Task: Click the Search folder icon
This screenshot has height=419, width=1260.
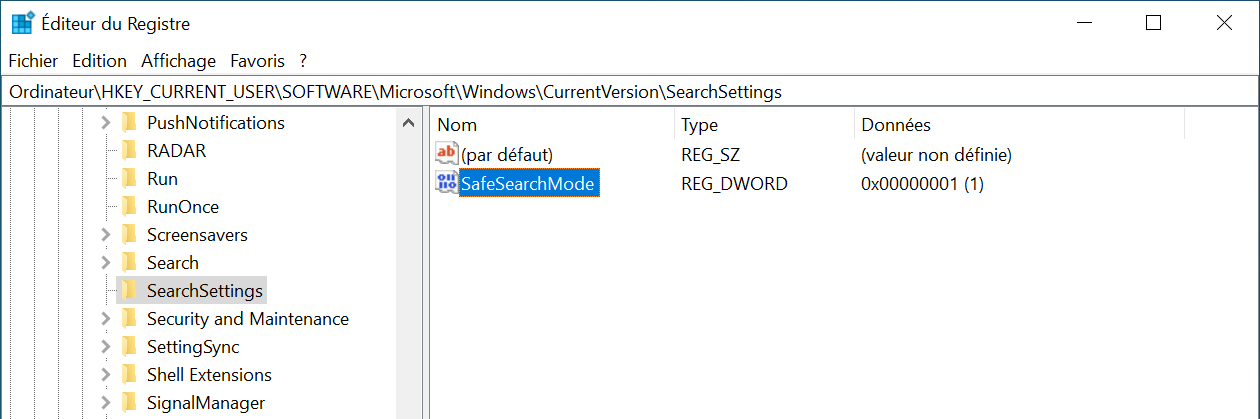Action: [x=128, y=263]
